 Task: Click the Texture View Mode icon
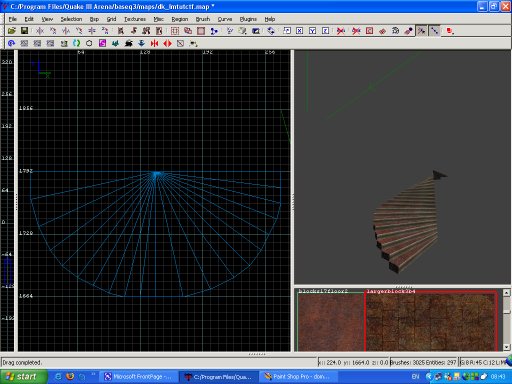pyautogui.click(x=242, y=31)
